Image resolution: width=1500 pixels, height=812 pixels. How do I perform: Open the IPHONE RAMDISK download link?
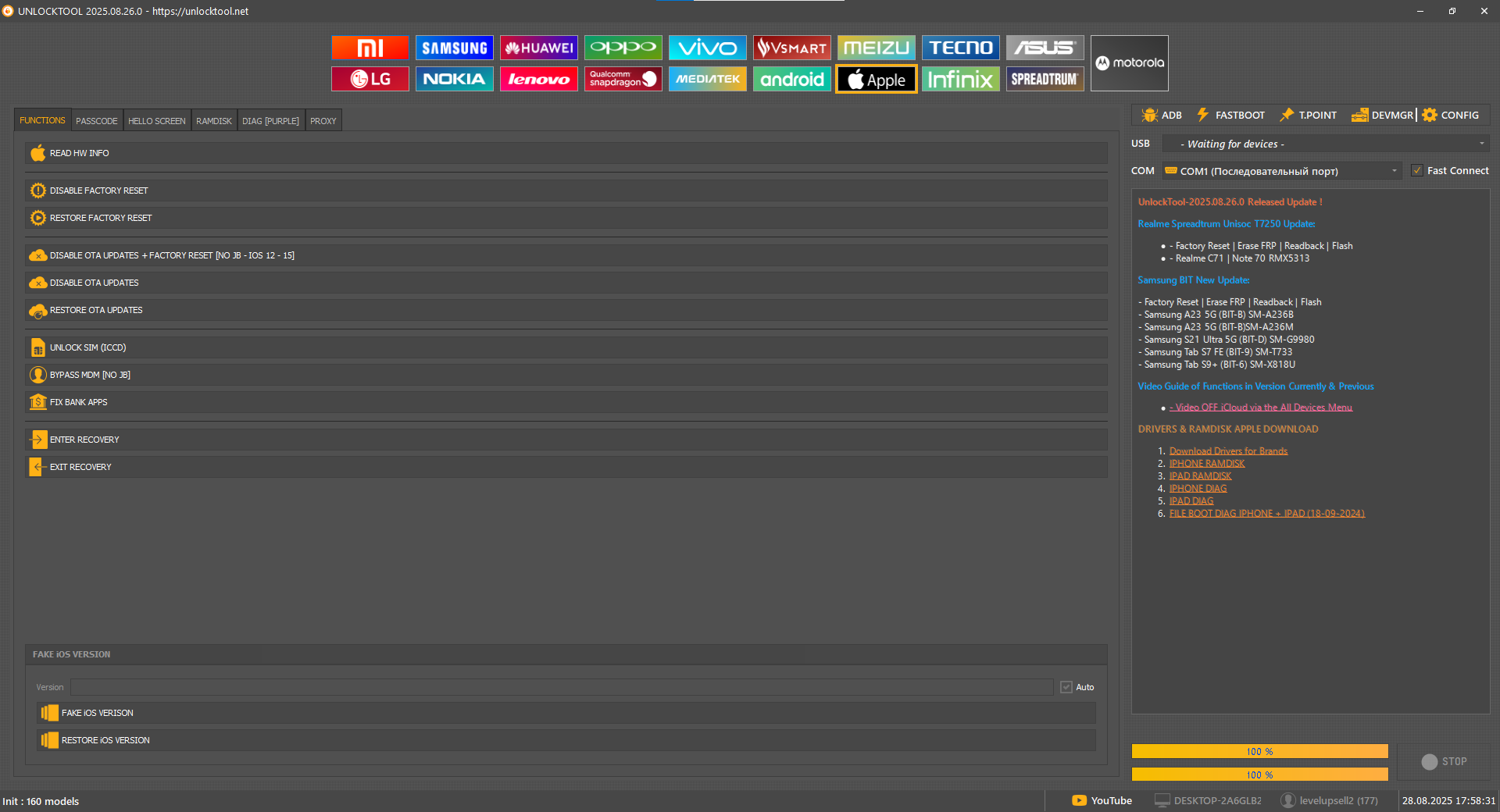click(x=1206, y=464)
